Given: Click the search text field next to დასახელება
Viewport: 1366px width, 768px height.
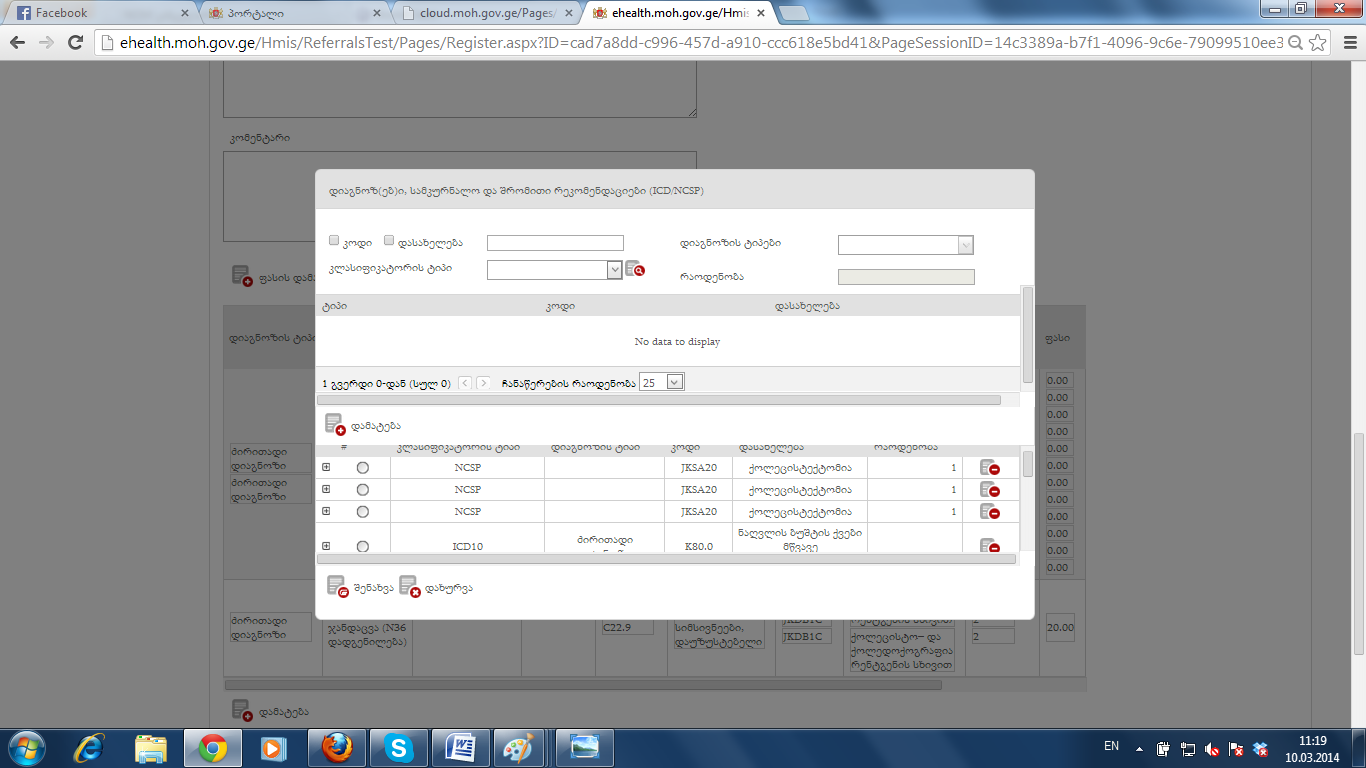Looking at the screenshot, I should point(555,243).
